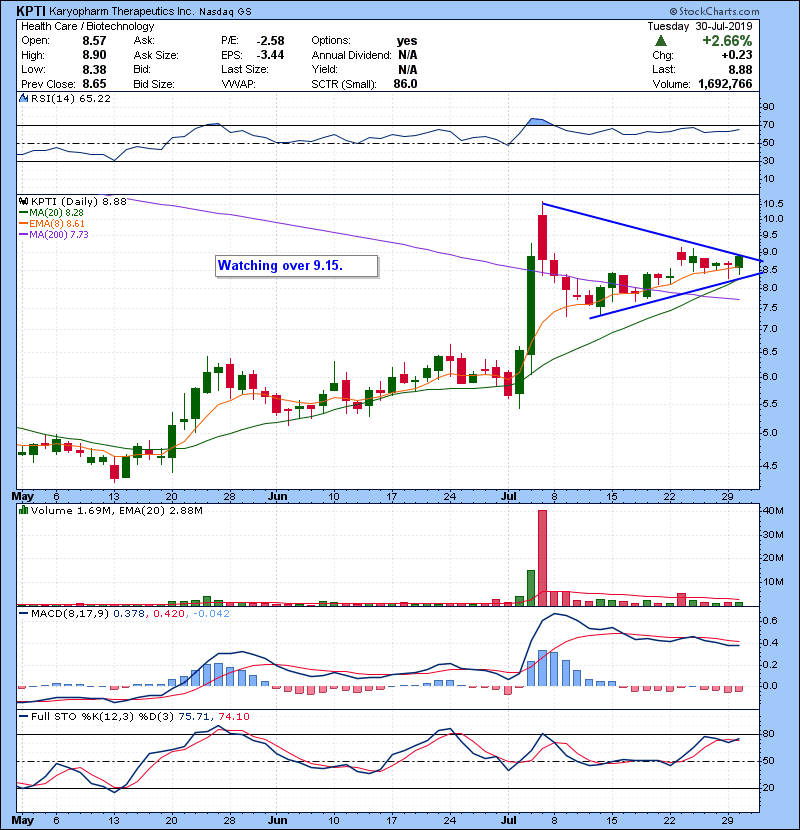The width and height of the screenshot is (800, 830).
Task: Click the P/E value -2.58
Action: [271, 41]
